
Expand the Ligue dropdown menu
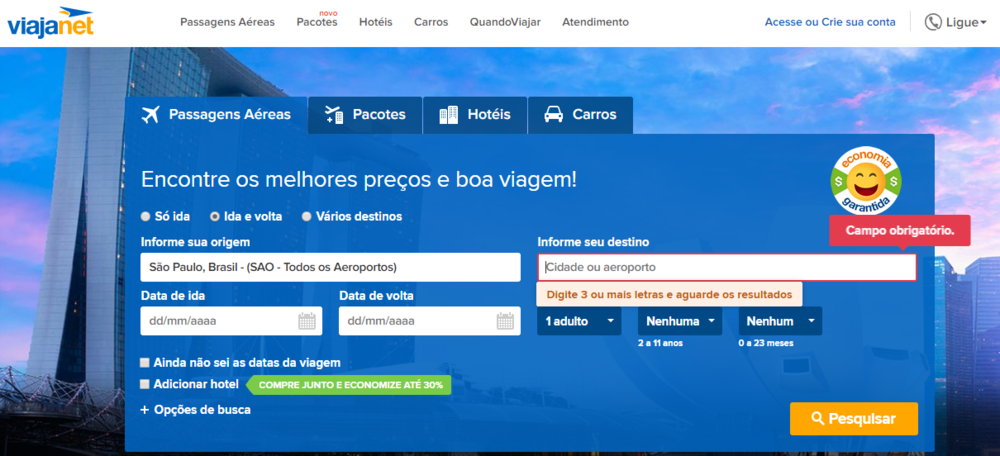[x=956, y=22]
